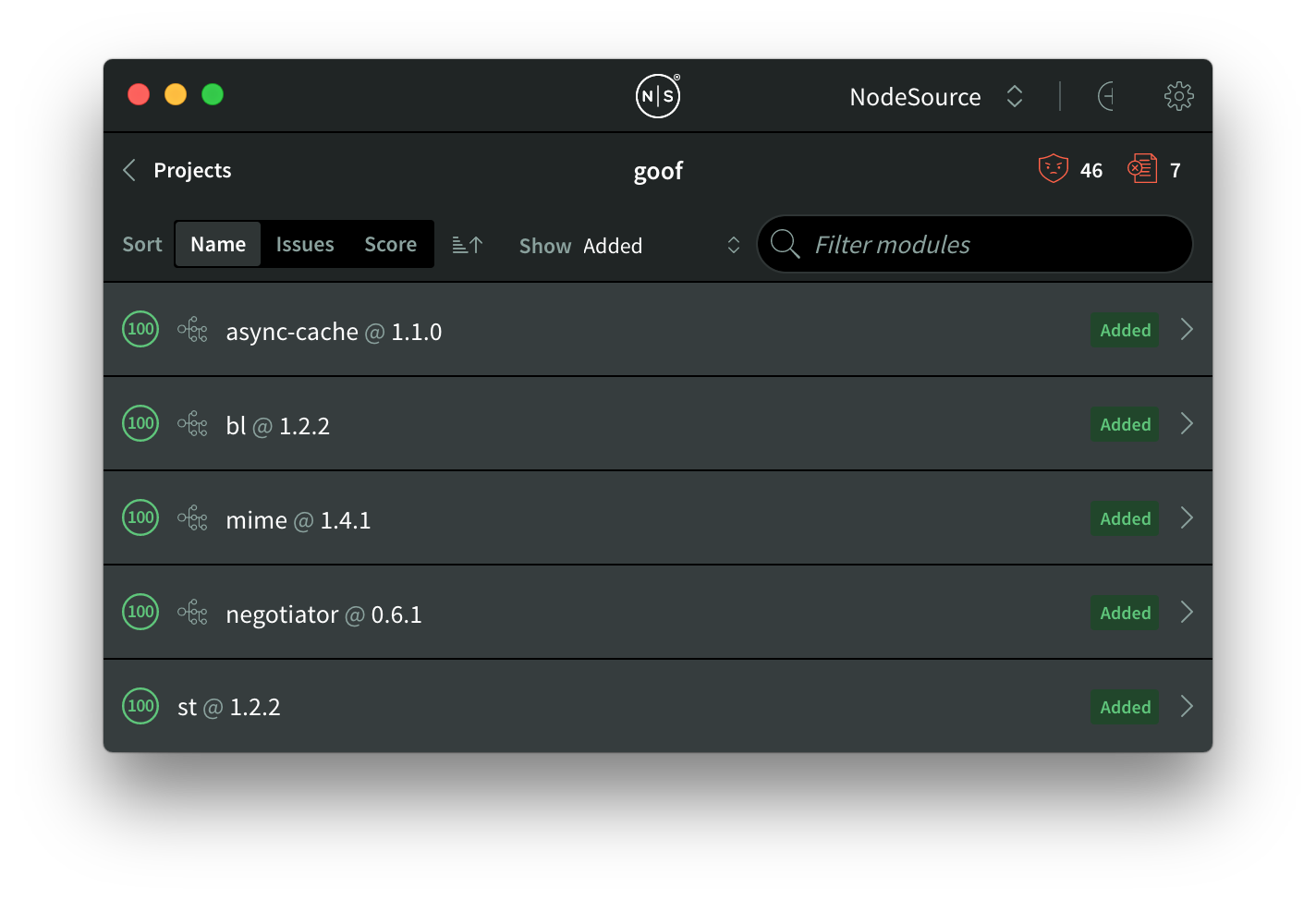The image size is (1316, 900).
Task: Open the mime @ 1.4.1 module
Action: pos(298,520)
